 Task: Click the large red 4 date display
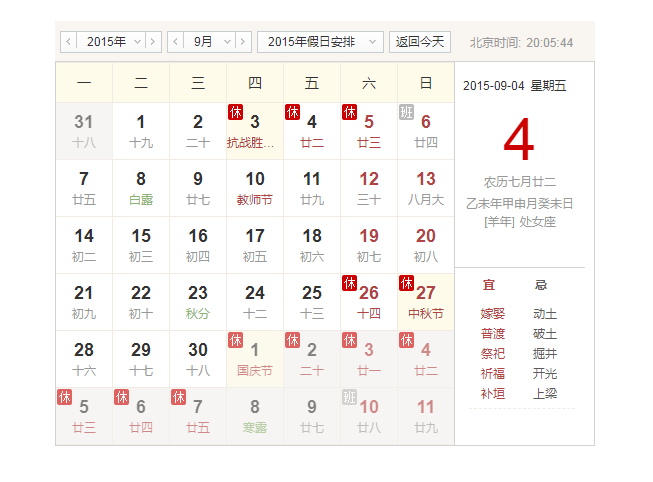click(518, 140)
